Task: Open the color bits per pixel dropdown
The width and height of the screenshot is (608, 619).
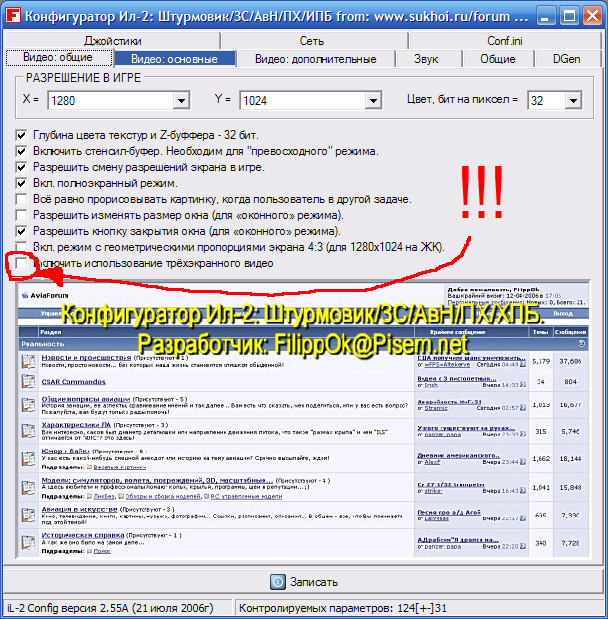Action: pos(573,100)
